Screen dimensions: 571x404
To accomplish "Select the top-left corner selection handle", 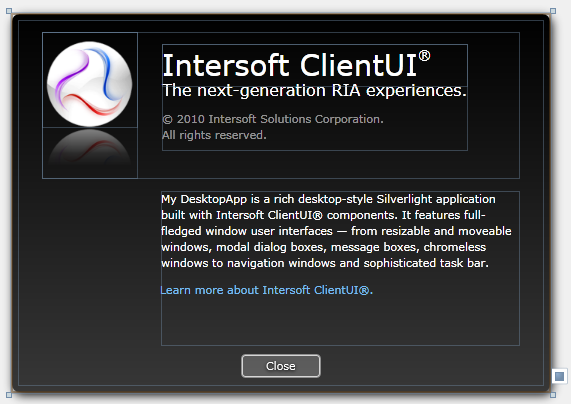I will pos(9,11).
